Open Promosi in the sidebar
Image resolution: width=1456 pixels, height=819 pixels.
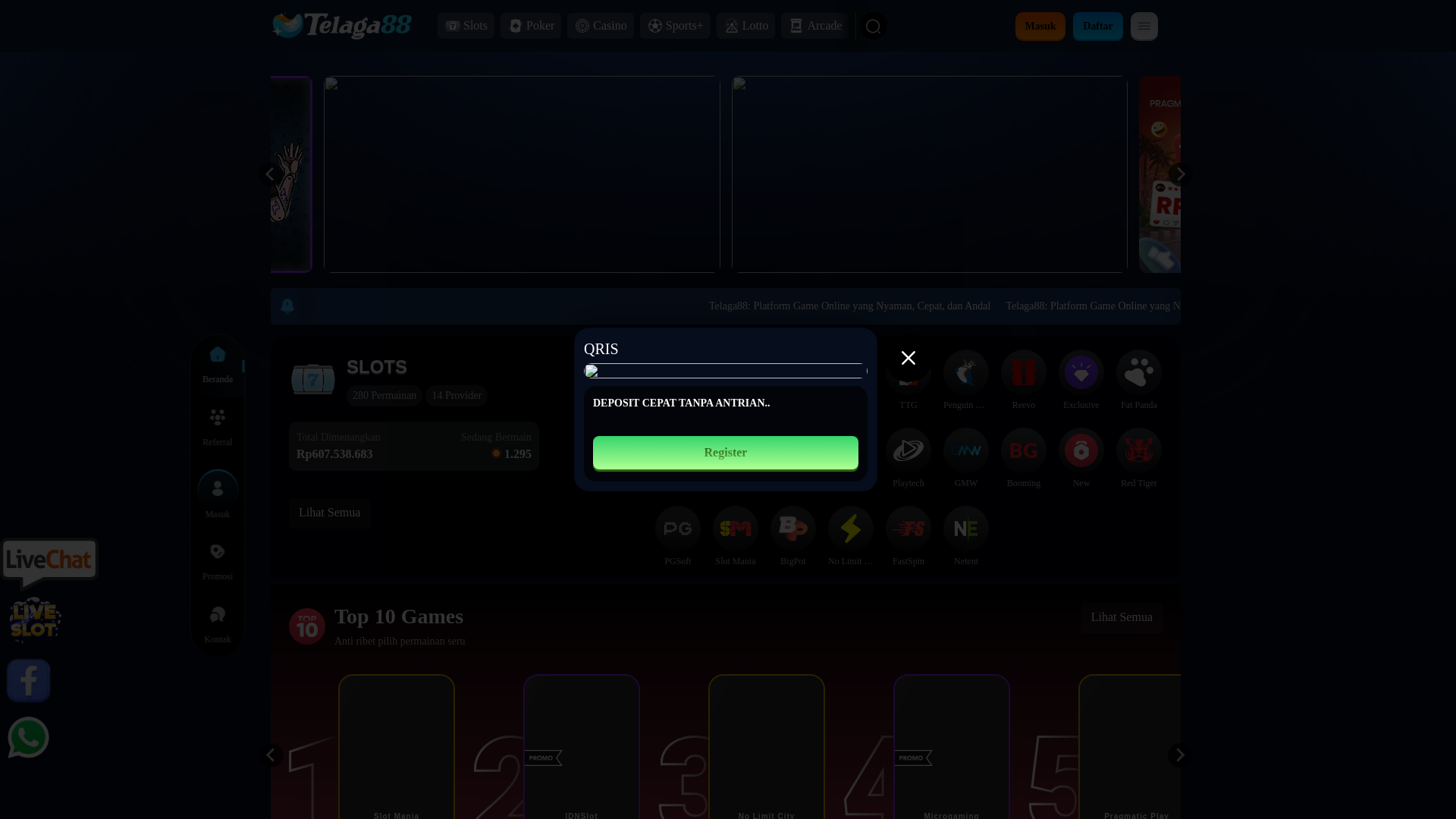(x=218, y=561)
